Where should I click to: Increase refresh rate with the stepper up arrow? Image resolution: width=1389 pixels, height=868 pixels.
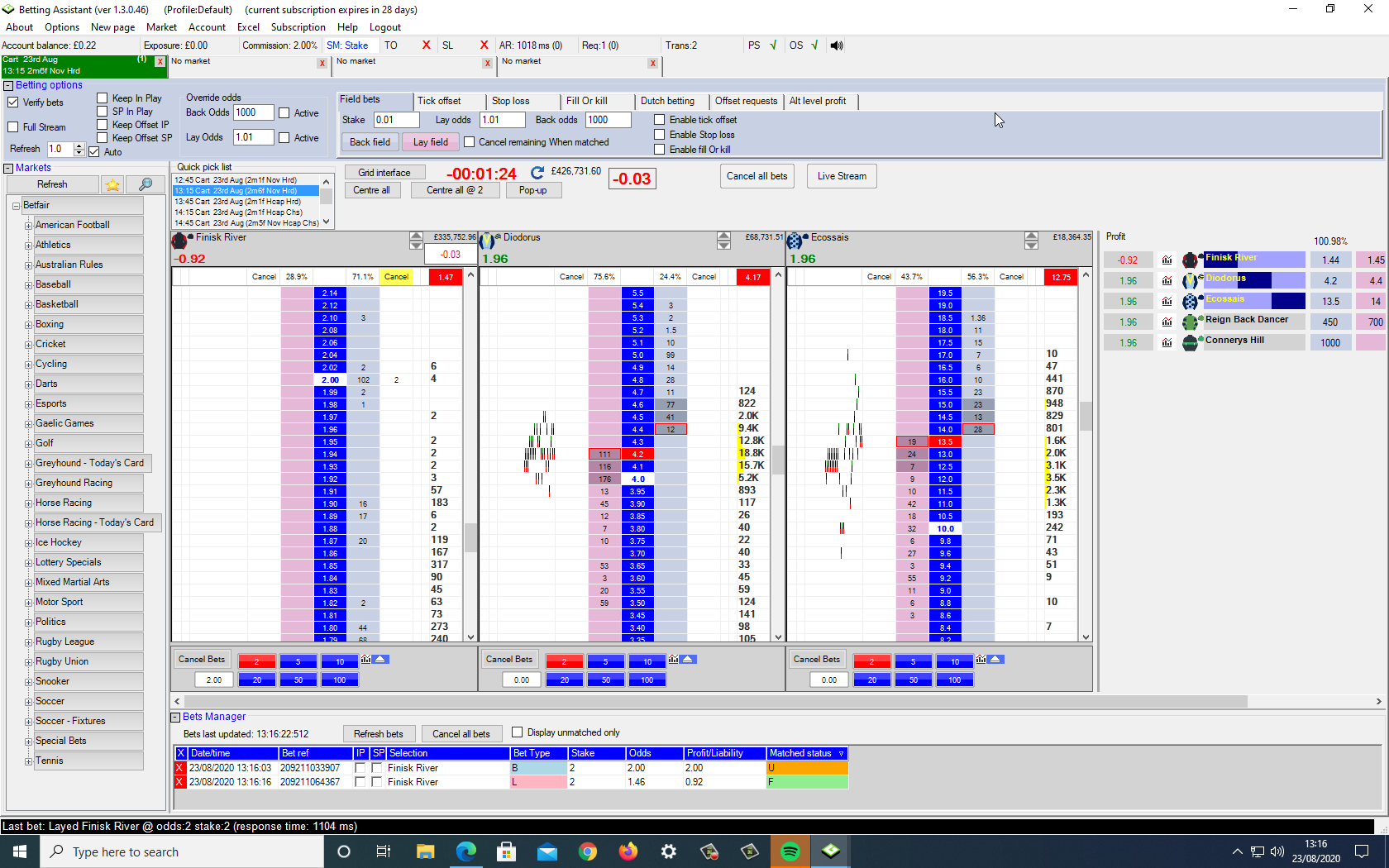[78, 145]
